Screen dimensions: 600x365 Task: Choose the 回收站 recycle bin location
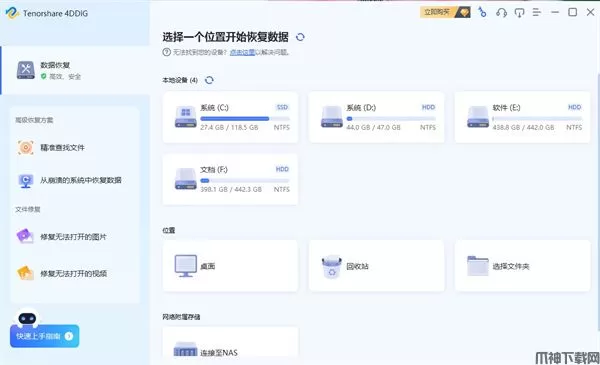(377, 266)
